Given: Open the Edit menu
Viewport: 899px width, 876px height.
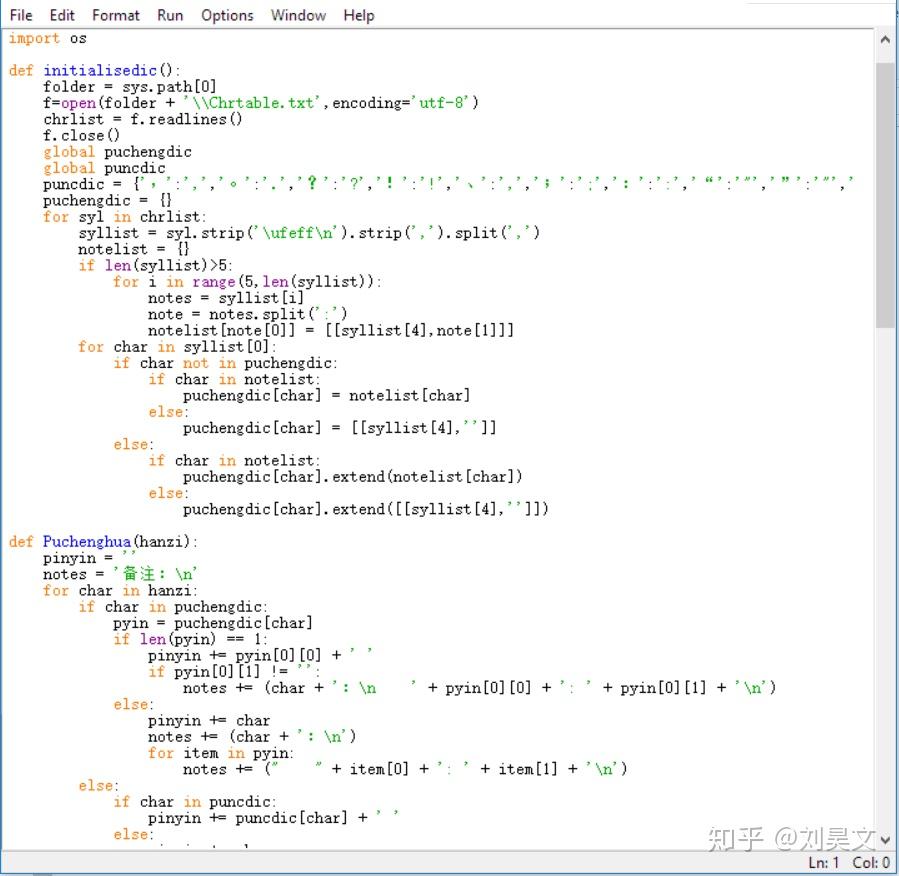Looking at the screenshot, I should click(62, 15).
